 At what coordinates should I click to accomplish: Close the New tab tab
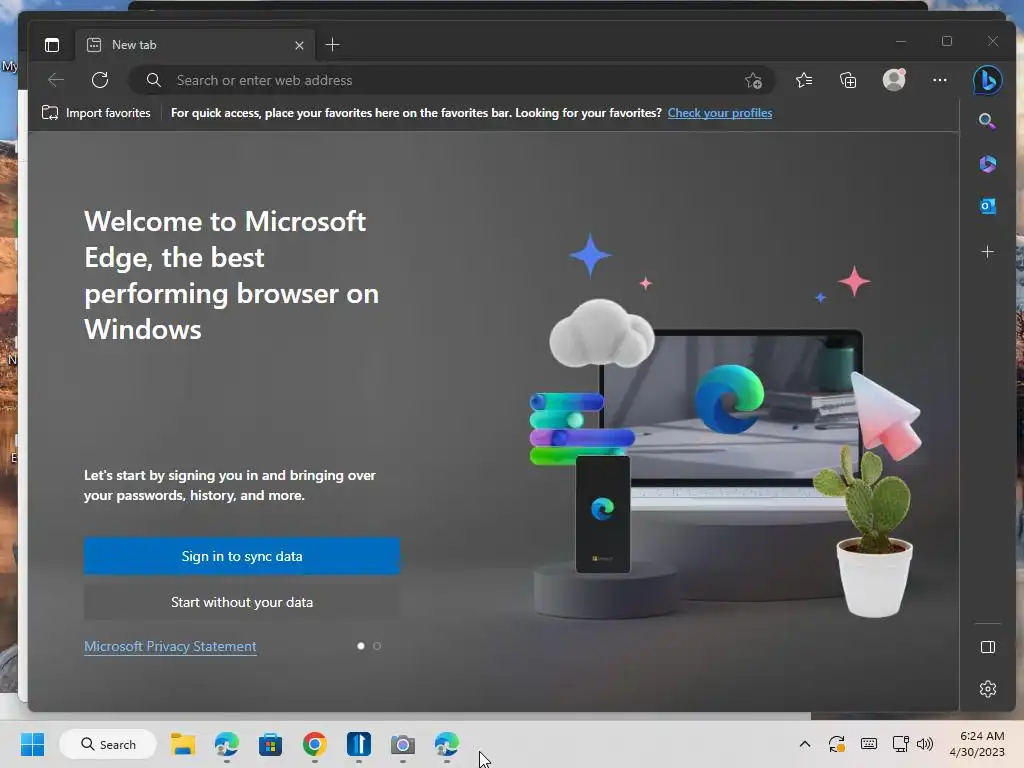(x=299, y=45)
